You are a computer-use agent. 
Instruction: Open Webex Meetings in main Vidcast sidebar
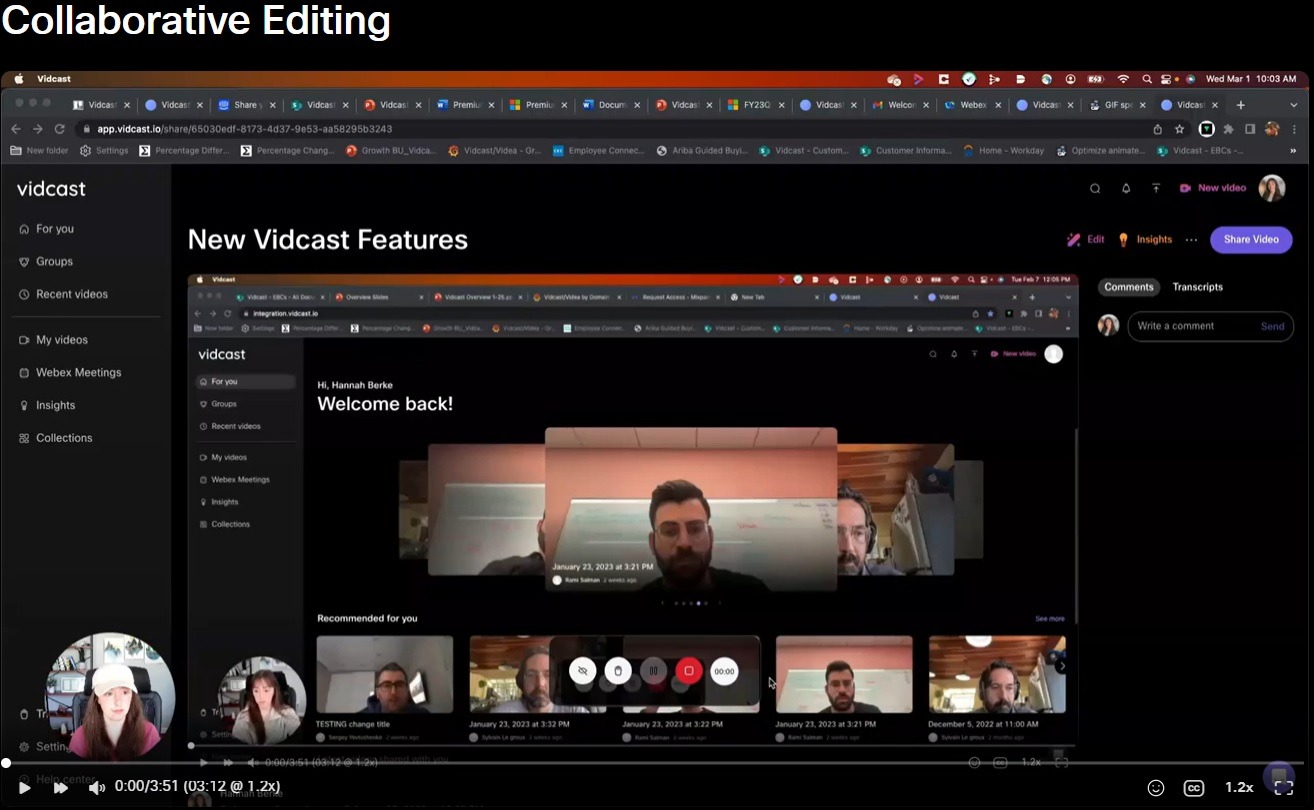tap(70, 372)
